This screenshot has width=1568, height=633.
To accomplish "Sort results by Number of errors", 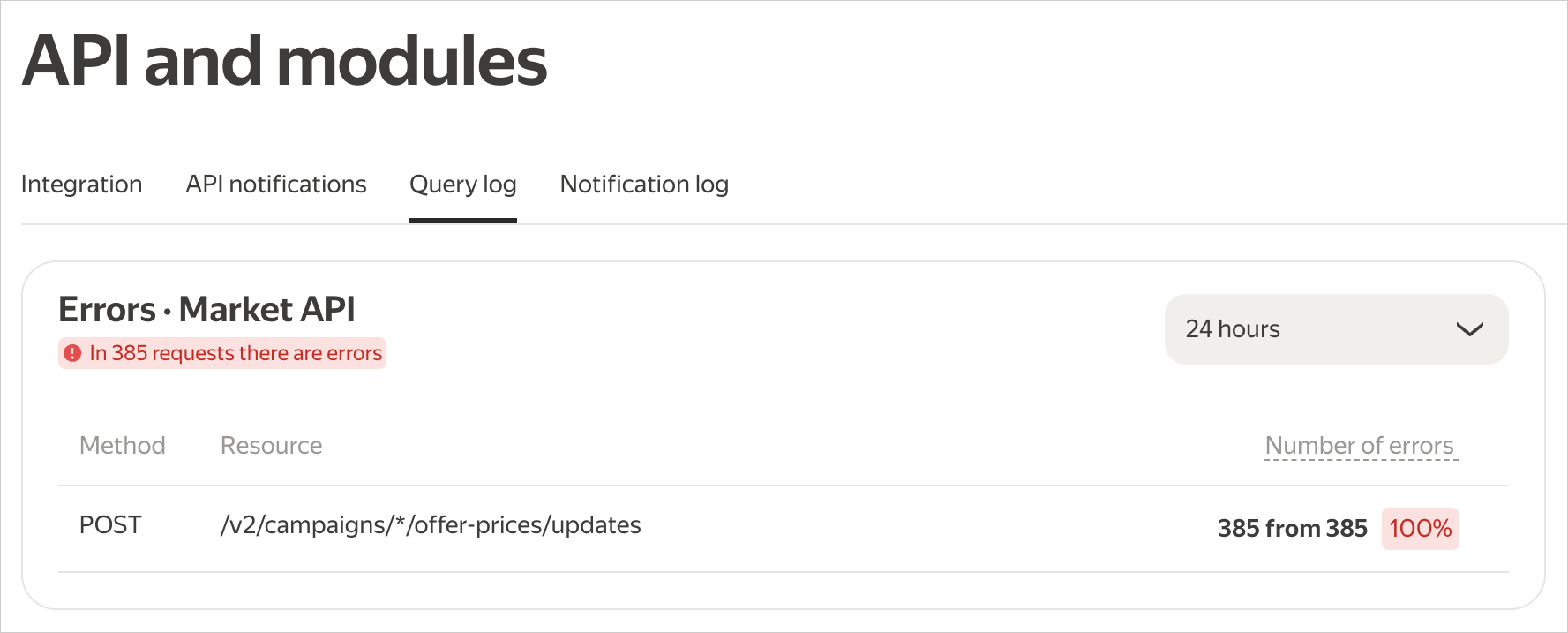I will tap(1360, 445).
